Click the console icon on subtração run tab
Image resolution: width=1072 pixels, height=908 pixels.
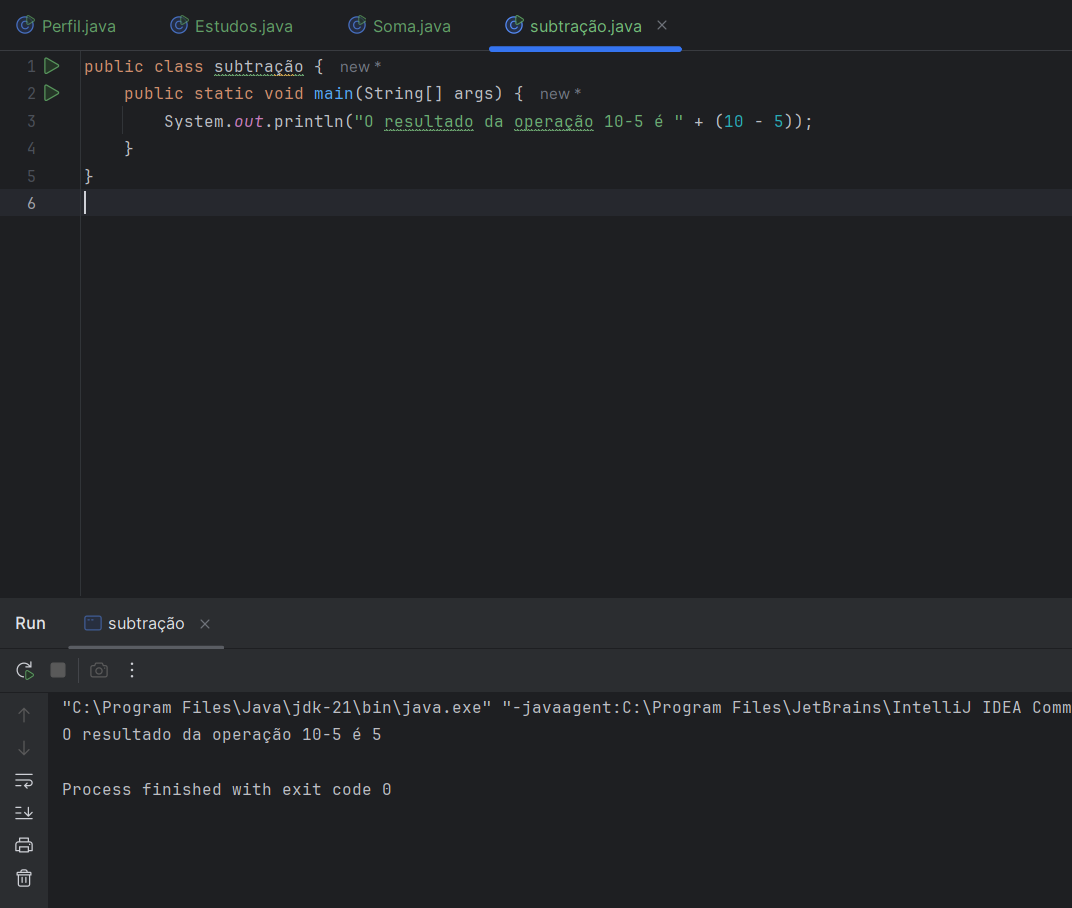coord(93,623)
